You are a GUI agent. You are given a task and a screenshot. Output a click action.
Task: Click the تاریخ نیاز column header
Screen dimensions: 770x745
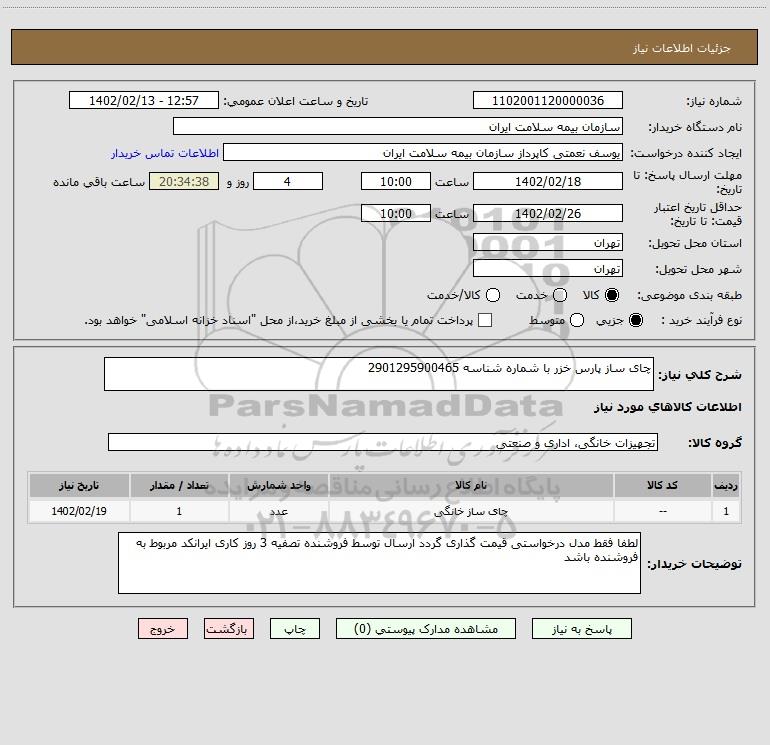[79, 485]
